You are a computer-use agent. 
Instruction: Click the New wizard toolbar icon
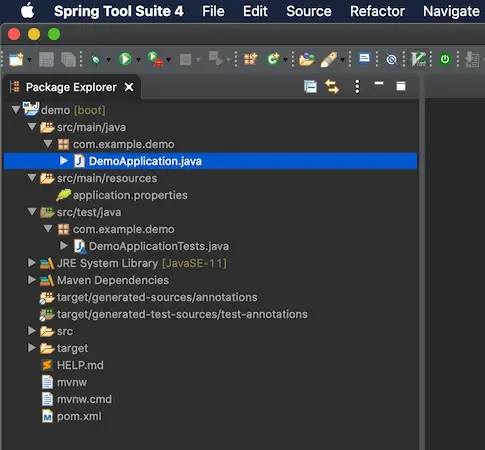[16, 59]
